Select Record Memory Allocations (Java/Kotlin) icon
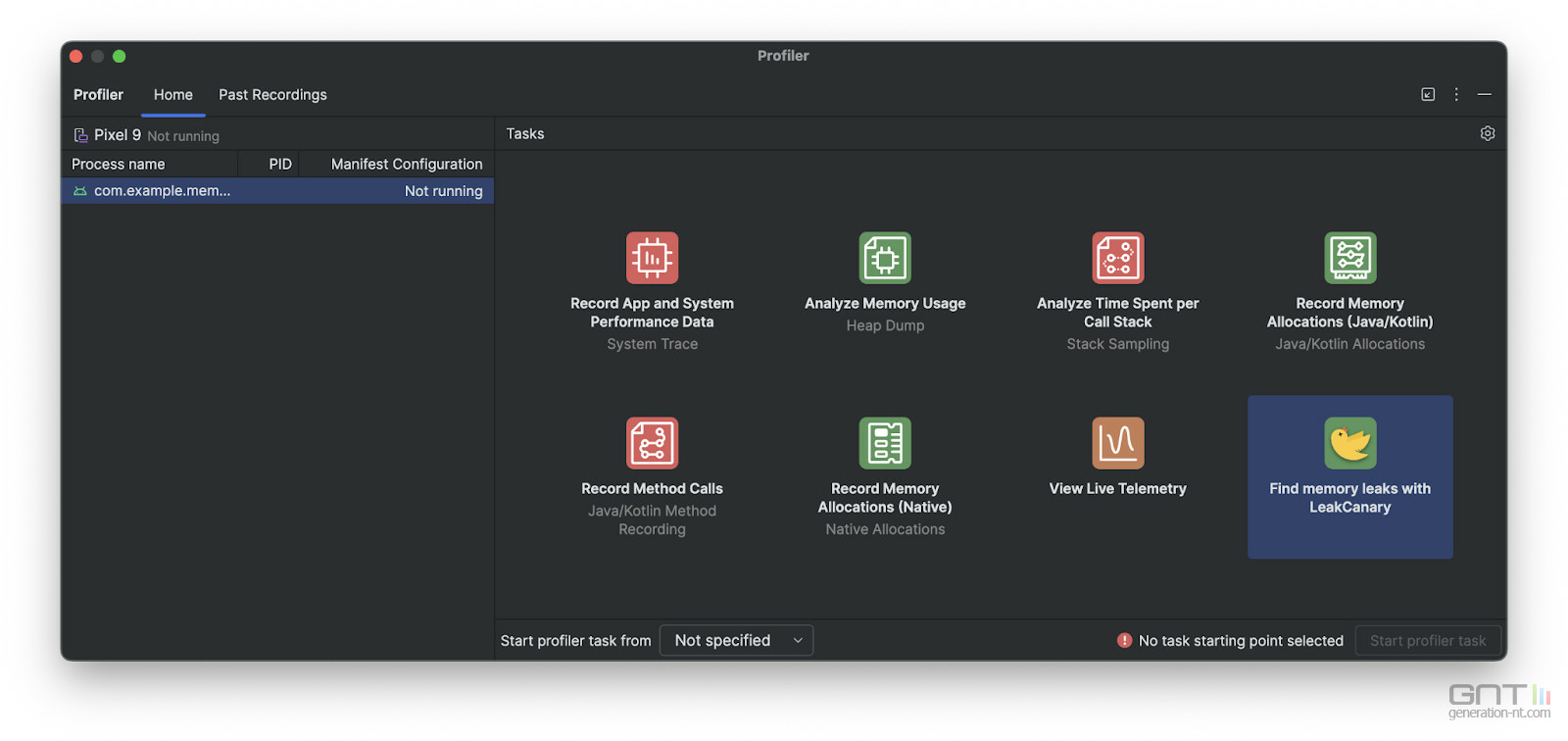The image size is (1568, 741). (x=1349, y=258)
